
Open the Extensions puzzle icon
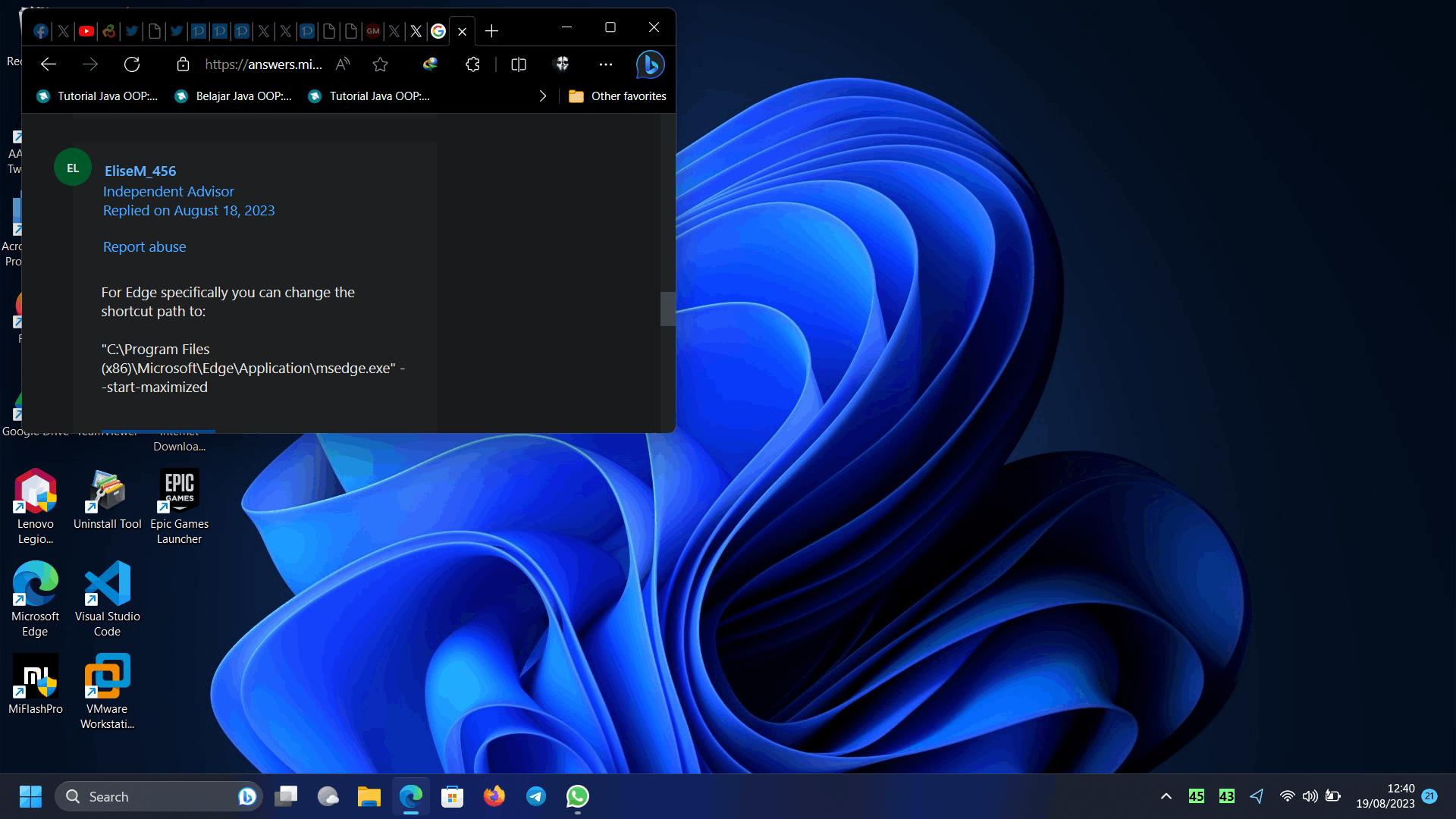click(472, 64)
